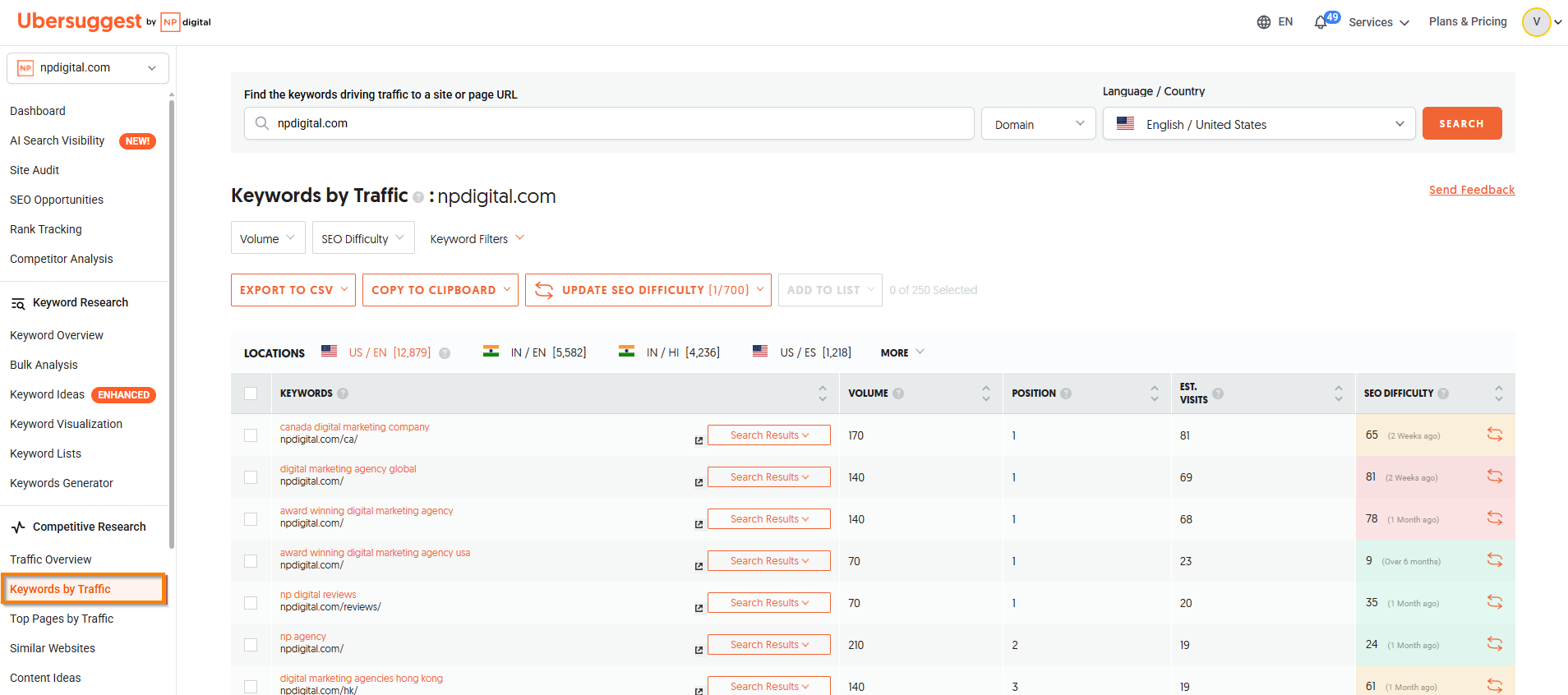Sort table by Est. Visits arrows
Image resolution: width=1568 pixels, height=695 pixels.
(1339, 394)
